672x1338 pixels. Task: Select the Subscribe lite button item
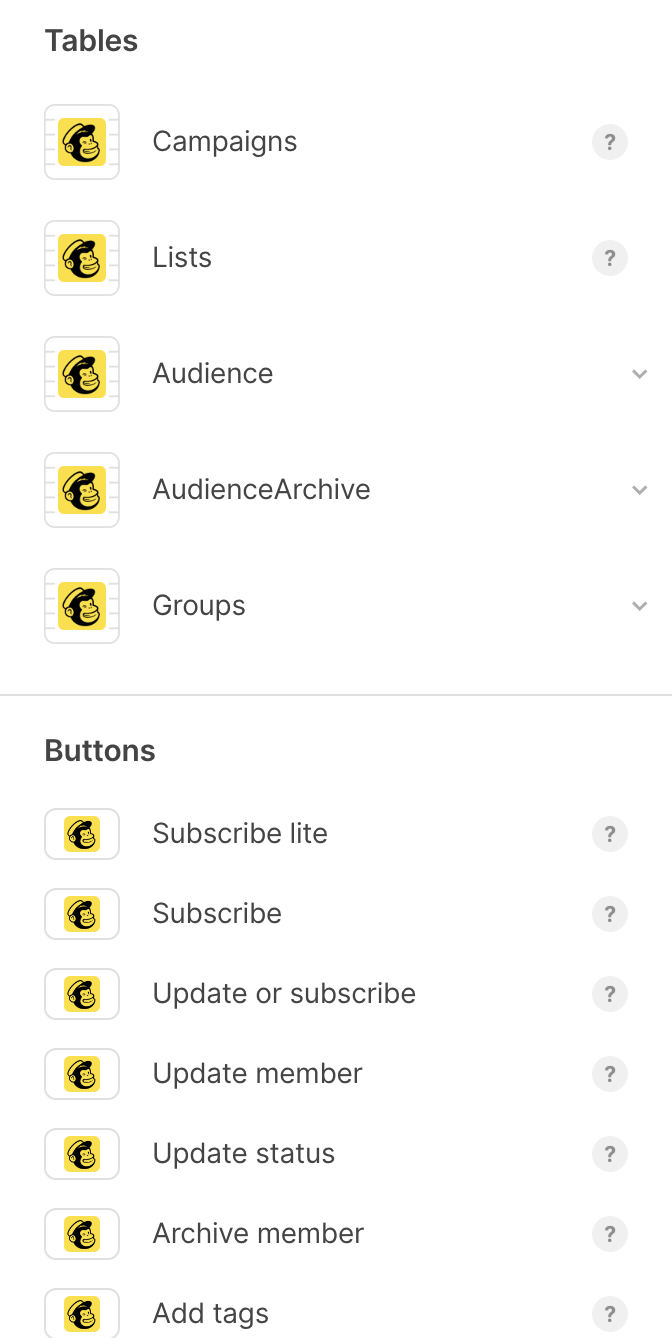336,834
